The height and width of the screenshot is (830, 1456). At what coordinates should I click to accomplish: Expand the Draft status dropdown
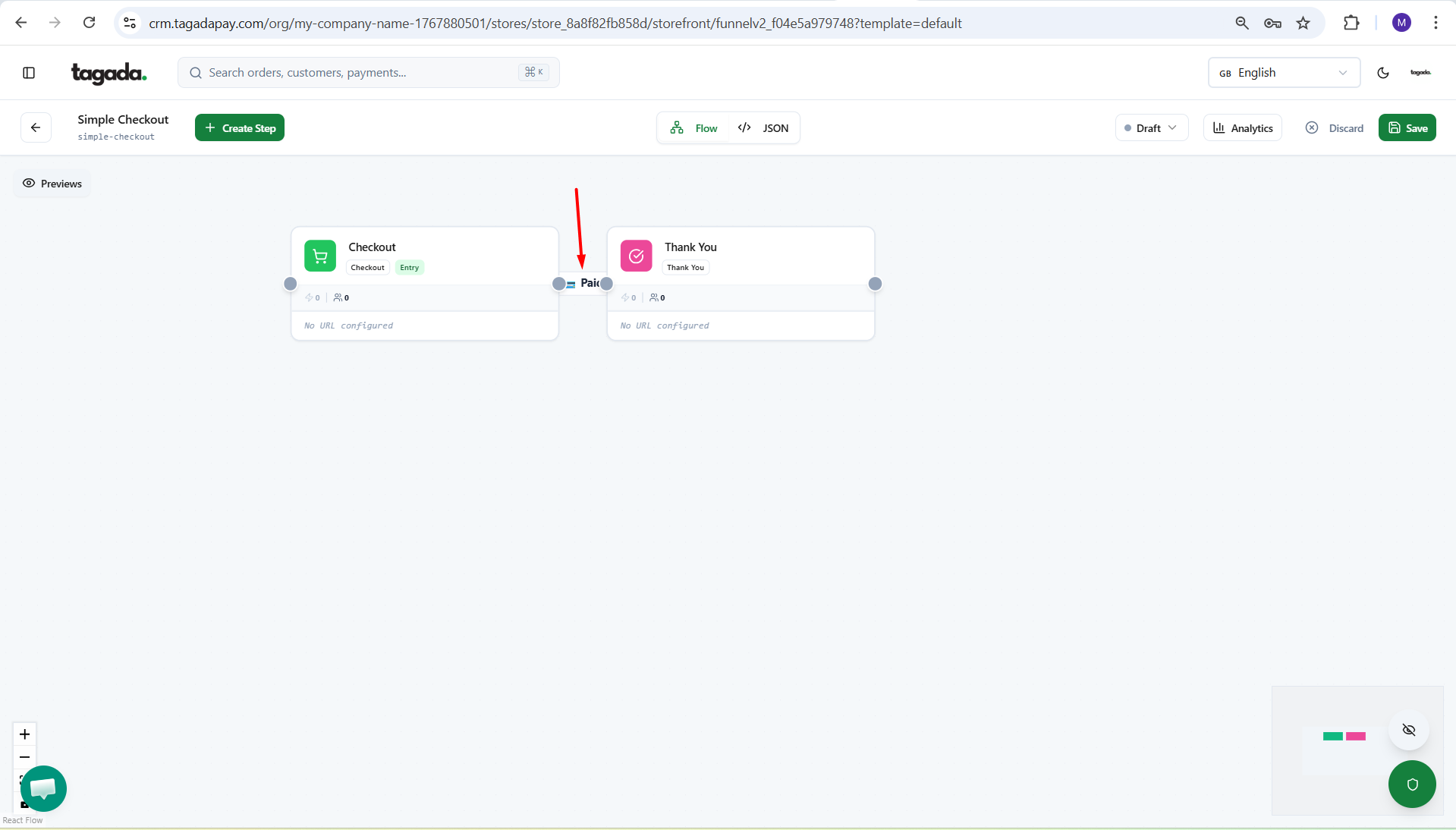coord(1151,128)
